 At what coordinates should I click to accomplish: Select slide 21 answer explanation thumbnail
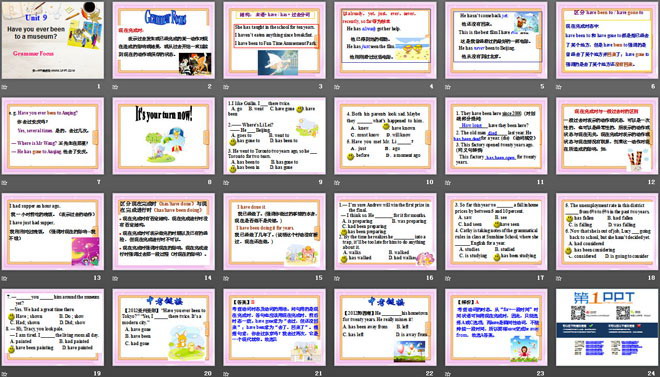(274, 327)
